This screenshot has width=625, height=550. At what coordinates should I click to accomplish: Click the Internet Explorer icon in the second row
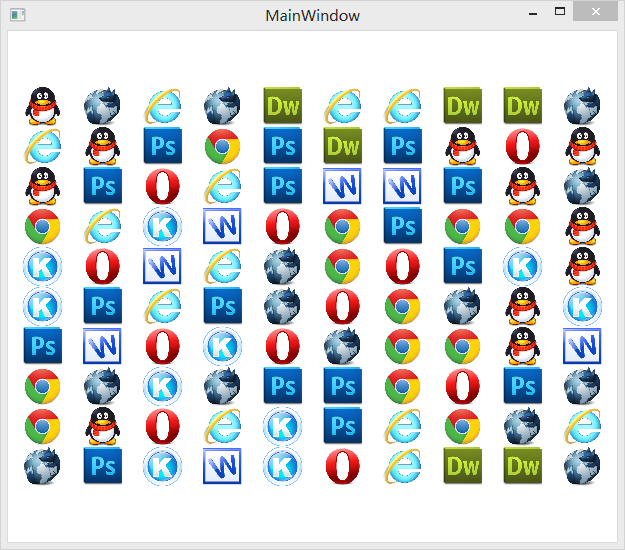click(x=43, y=146)
